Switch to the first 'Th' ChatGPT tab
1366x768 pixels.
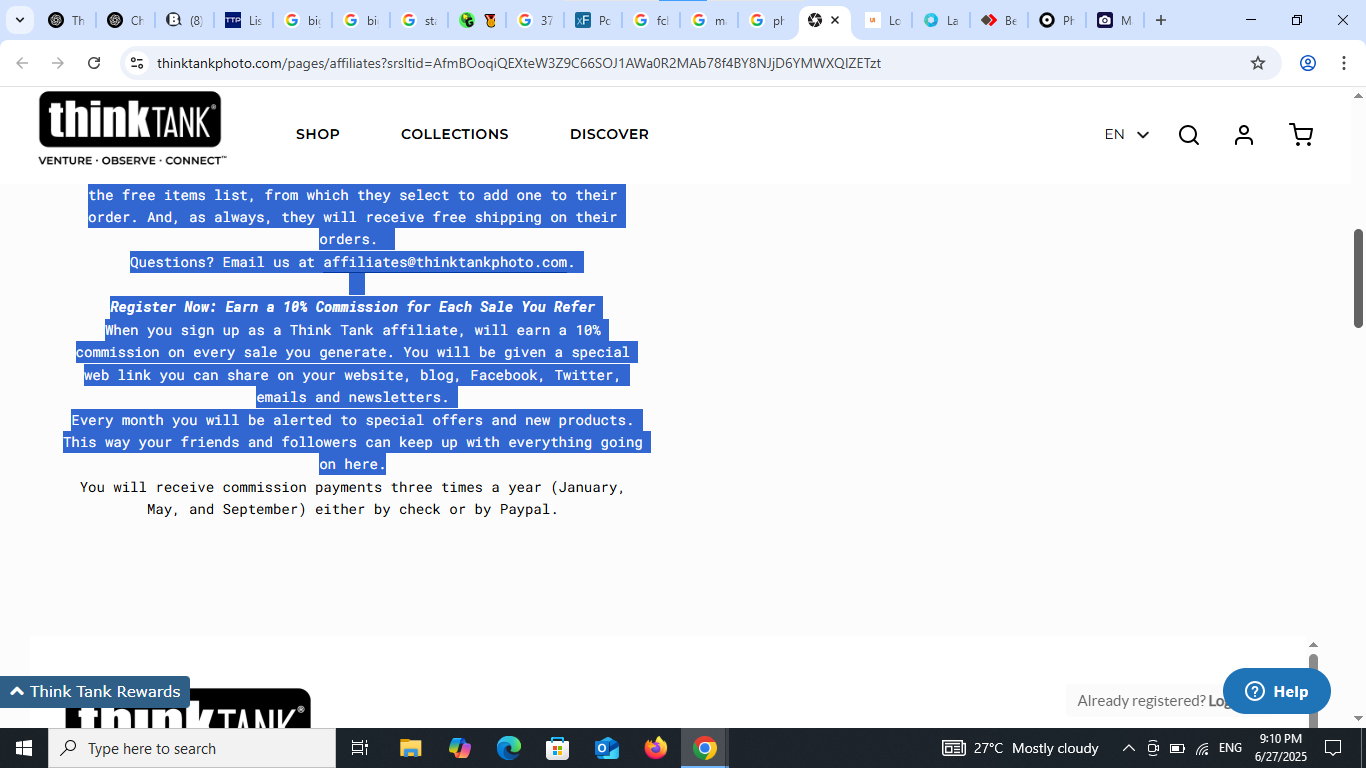pyautogui.click(x=66, y=20)
